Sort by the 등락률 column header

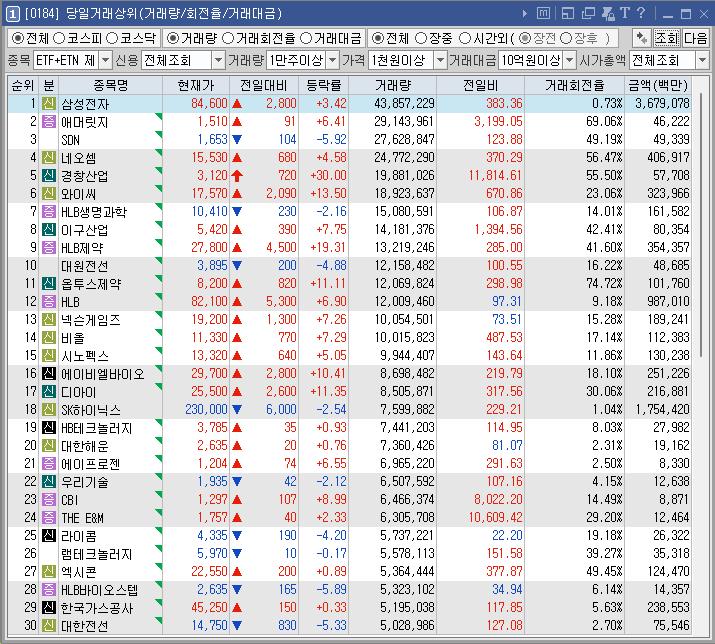[323, 85]
